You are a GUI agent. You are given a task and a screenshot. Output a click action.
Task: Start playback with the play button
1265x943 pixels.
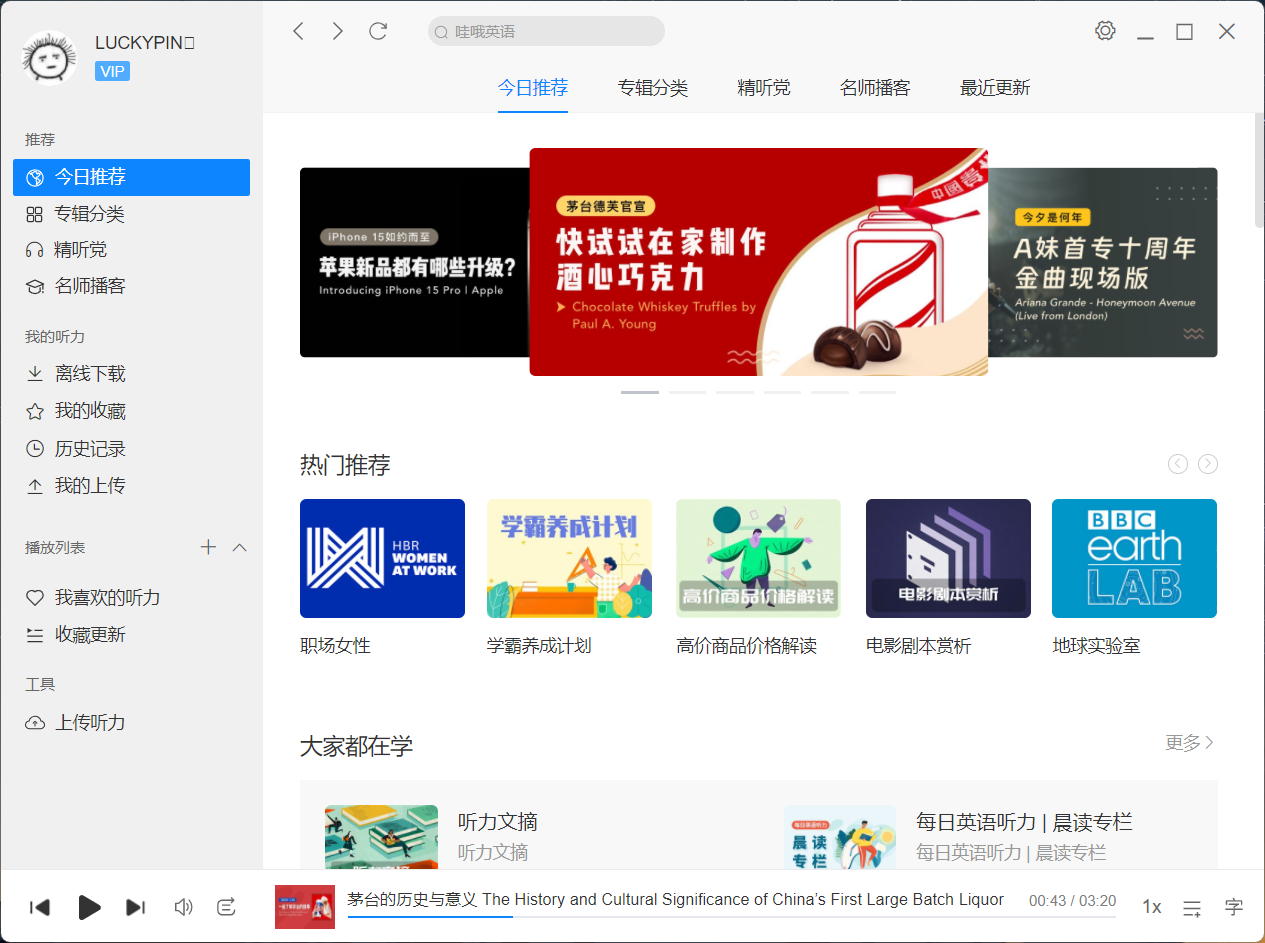tap(89, 907)
